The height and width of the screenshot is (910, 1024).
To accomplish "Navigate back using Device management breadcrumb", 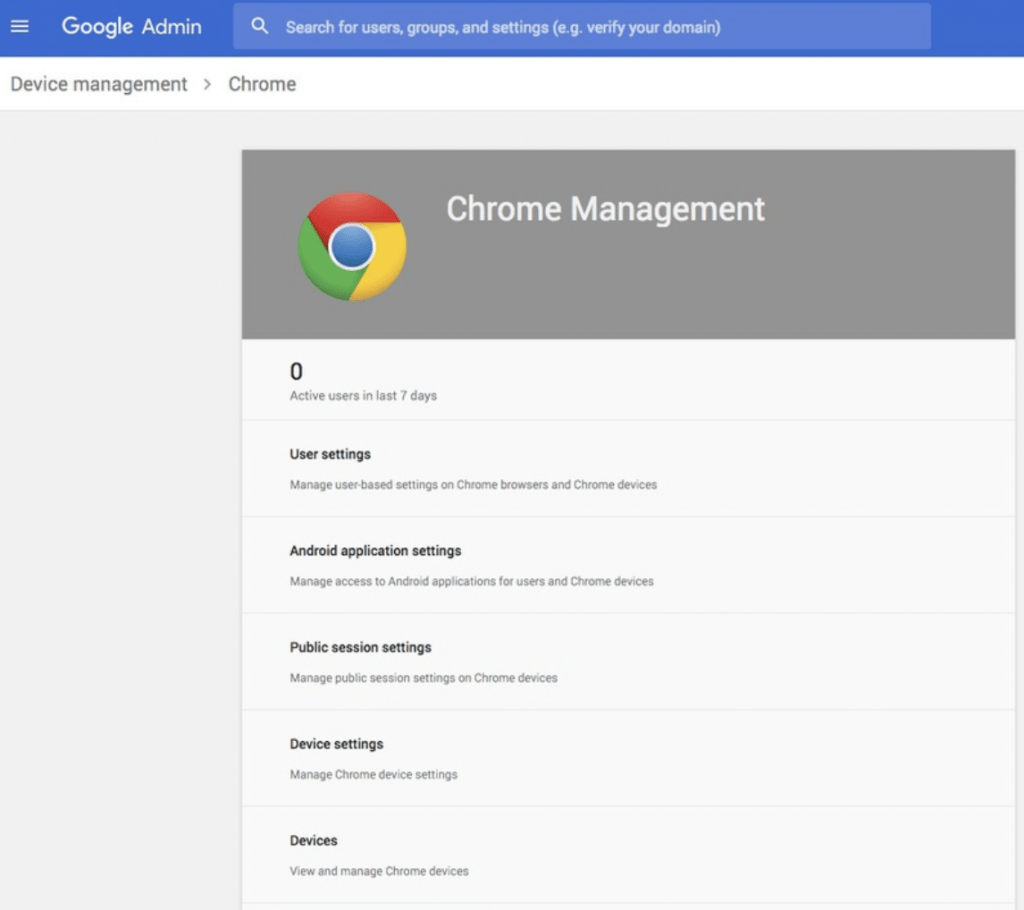I will (97, 84).
